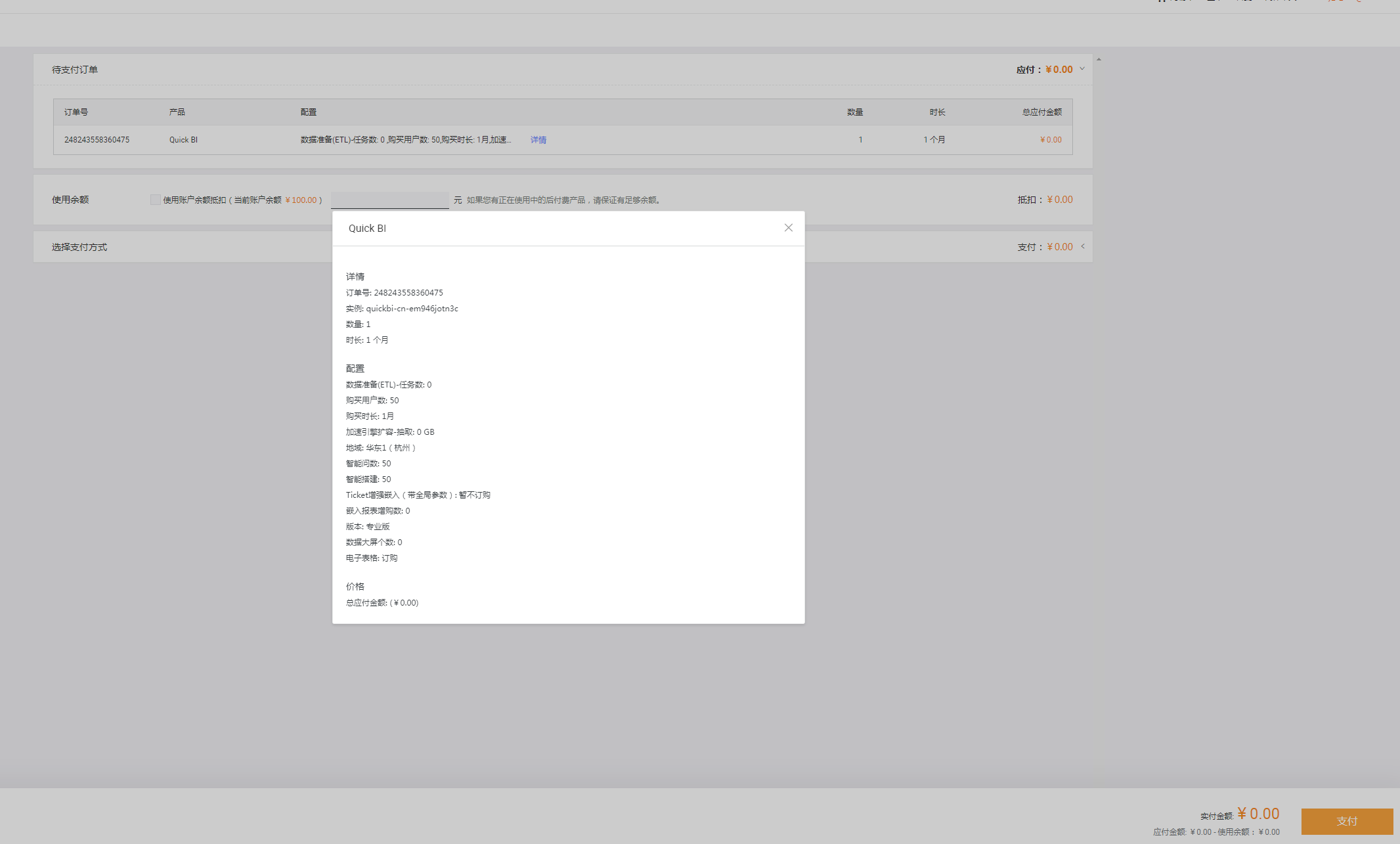
Task: Click 订单号 line in details dialog
Action: click(394, 293)
